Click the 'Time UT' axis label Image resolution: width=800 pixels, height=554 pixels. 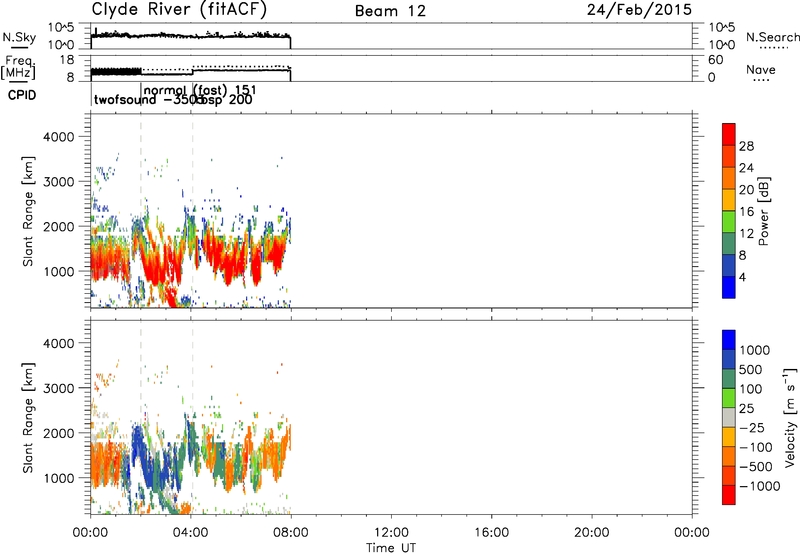(391, 547)
